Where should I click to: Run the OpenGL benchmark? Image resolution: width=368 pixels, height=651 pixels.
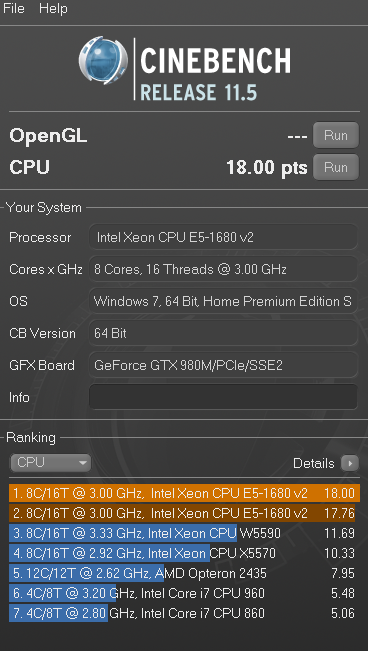pos(336,135)
